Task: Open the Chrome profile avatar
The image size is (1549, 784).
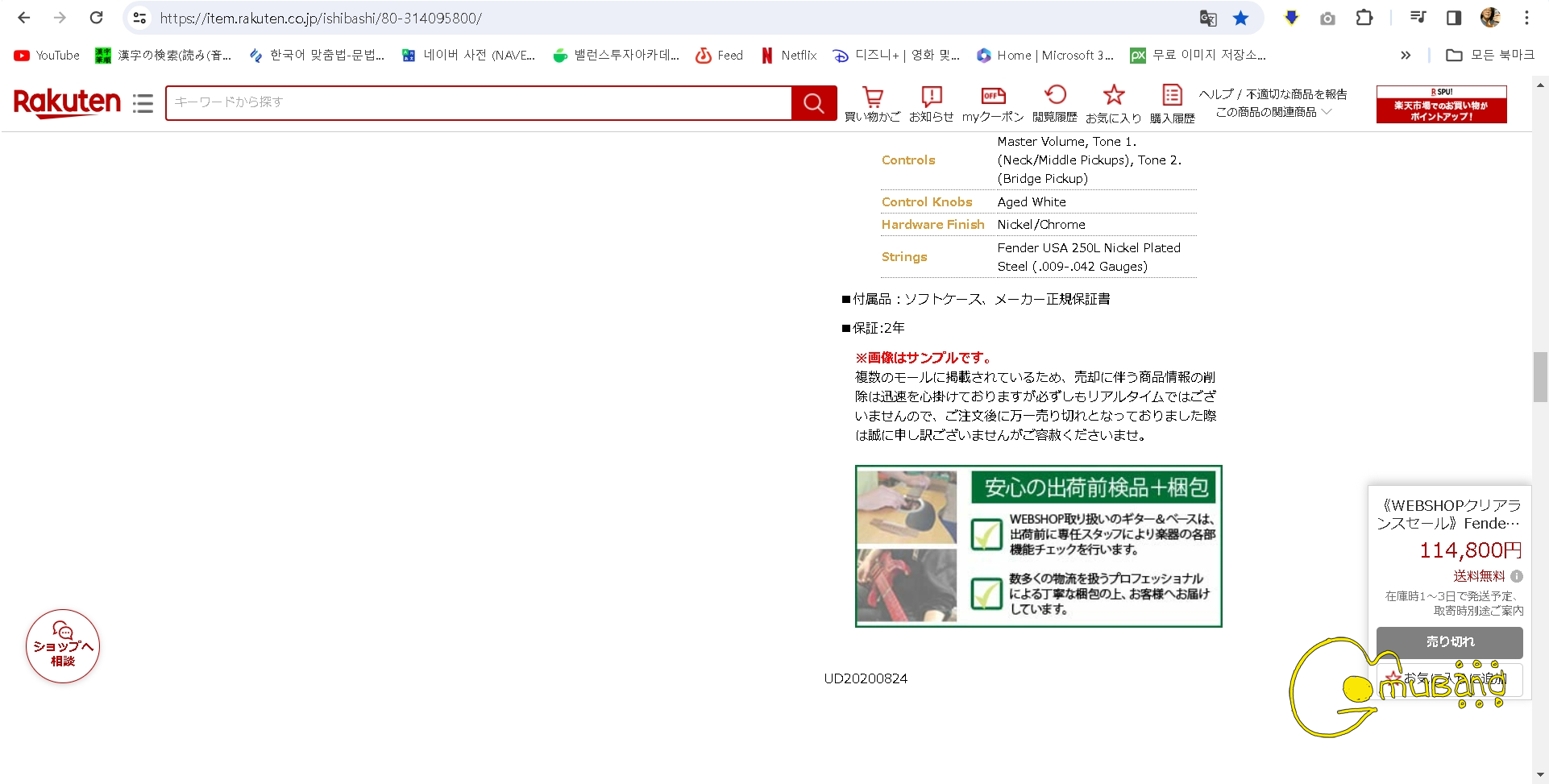Action: pyautogui.click(x=1490, y=18)
